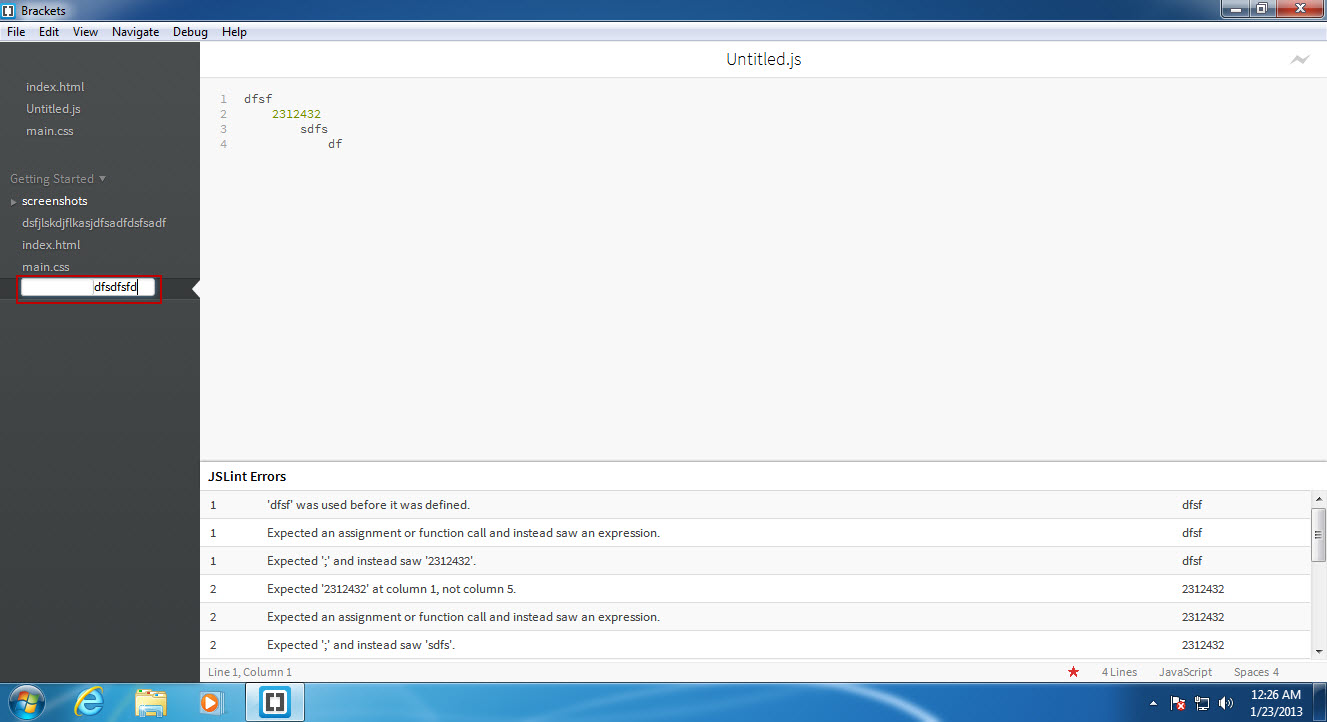The height and width of the screenshot is (722, 1327).
Task: Select the column 1, not column 5 error
Action: (x=755, y=589)
